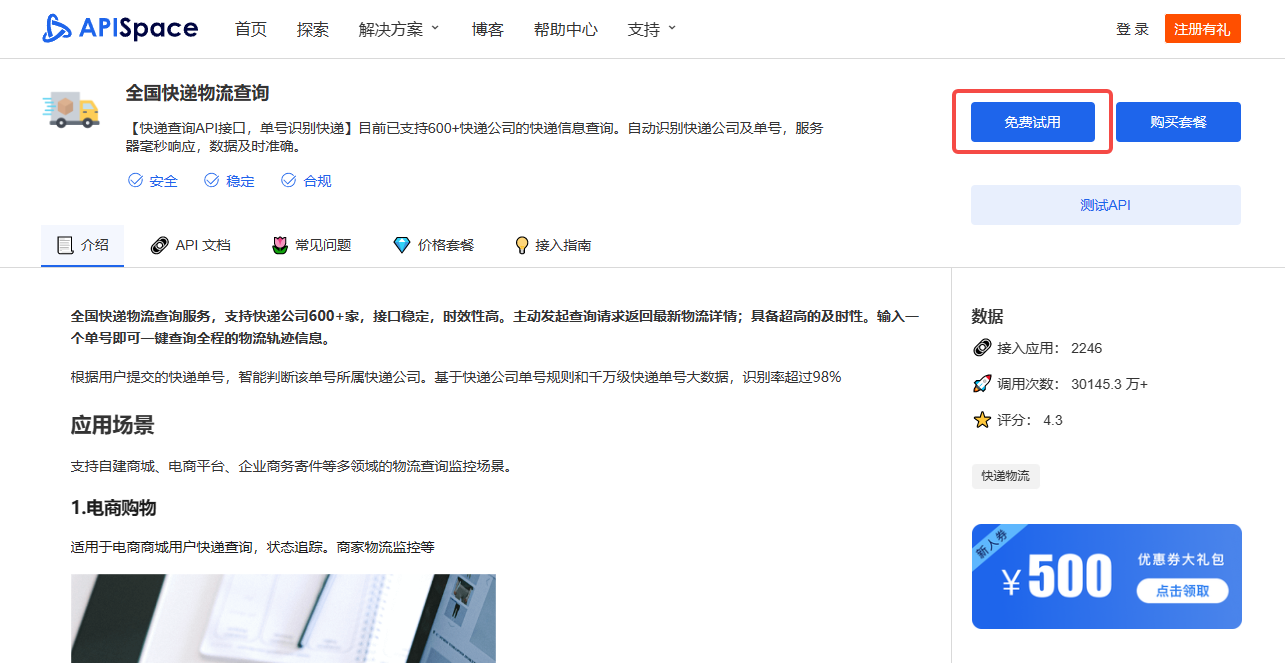Click 点击领取 on the coupon banner
The width and height of the screenshot is (1285, 663).
(1182, 591)
